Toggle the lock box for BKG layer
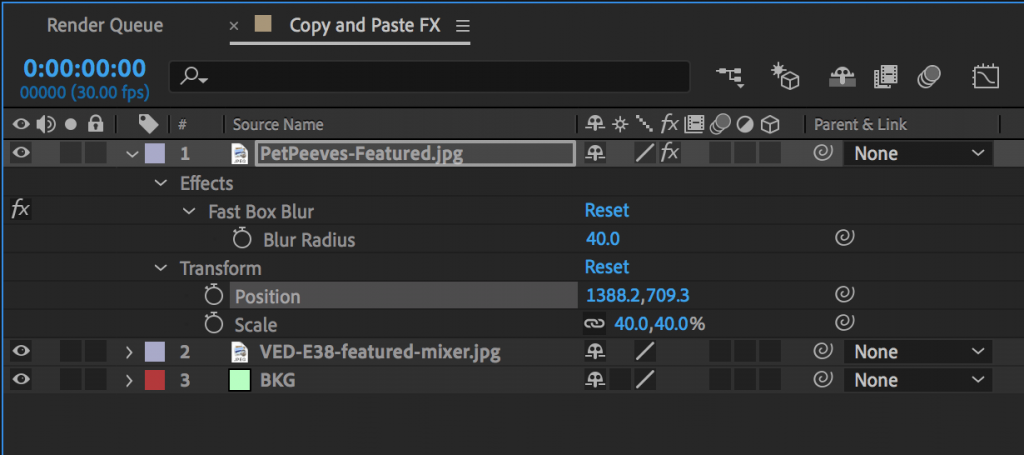 [x=95, y=380]
